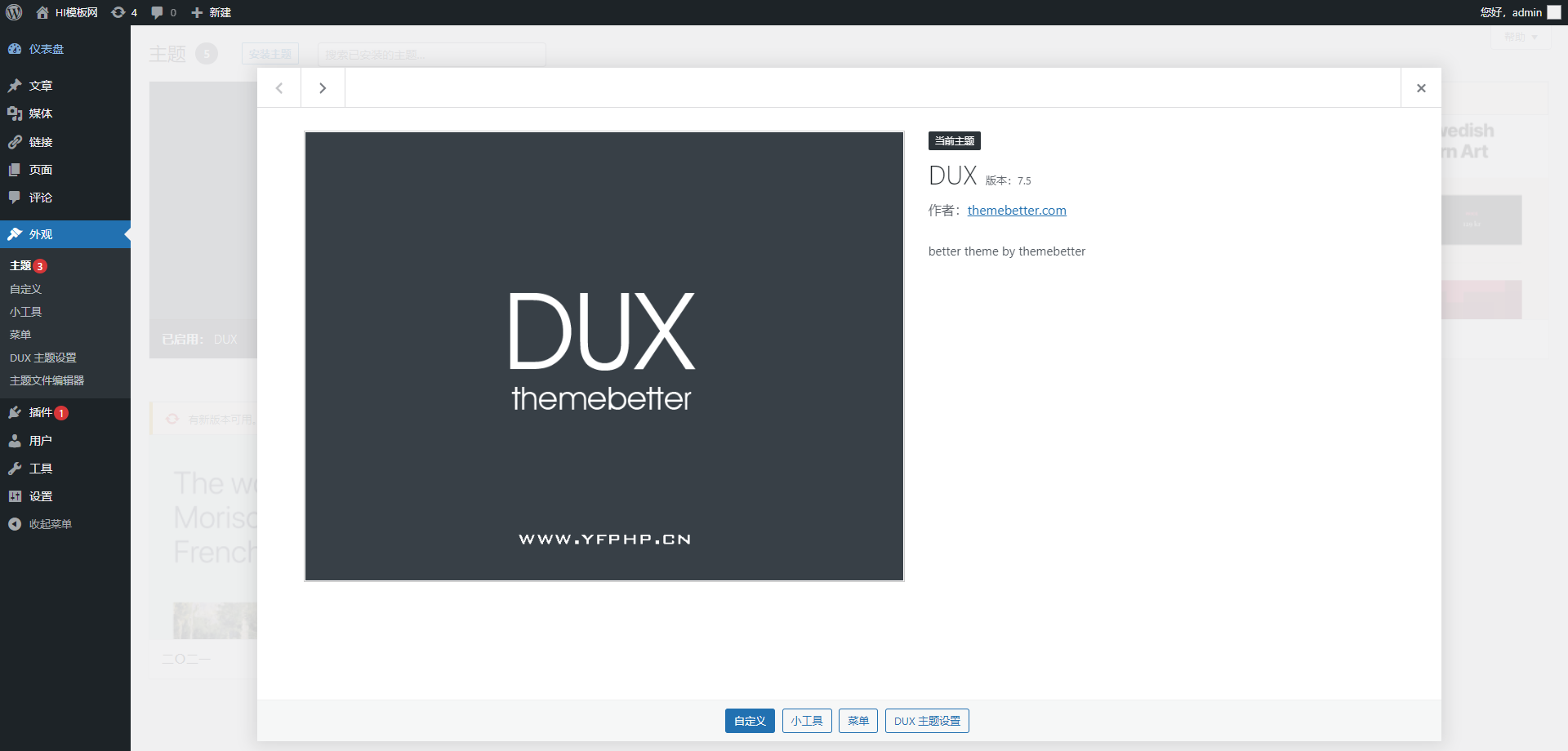This screenshot has height=751, width=1568.
Task: Click the DUX theme screenshot image
Action: click(604, 356)
